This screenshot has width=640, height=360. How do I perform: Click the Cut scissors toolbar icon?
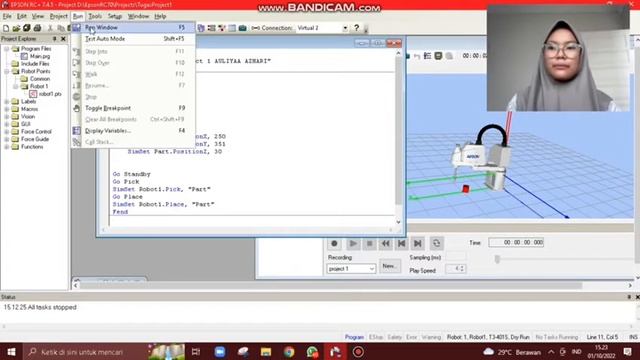click(x=50, y=28)
